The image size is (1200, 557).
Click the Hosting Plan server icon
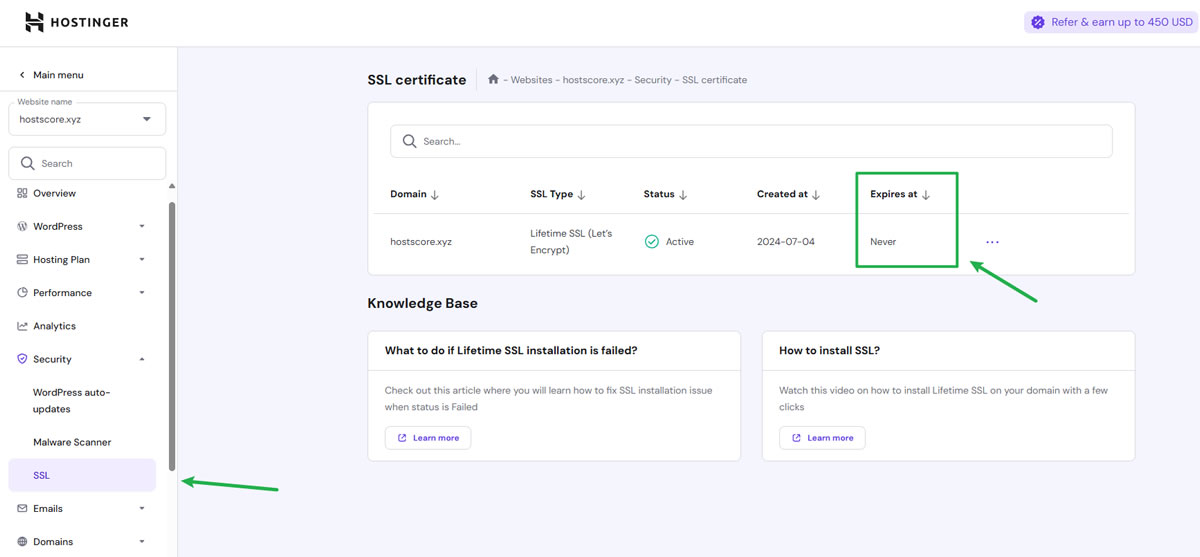22,259
